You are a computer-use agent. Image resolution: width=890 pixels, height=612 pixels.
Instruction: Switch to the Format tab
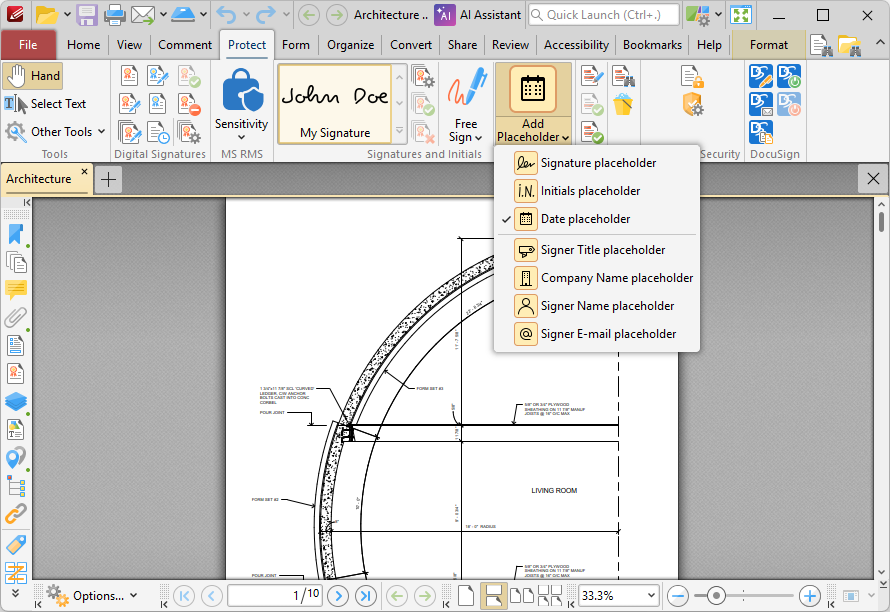769,45
